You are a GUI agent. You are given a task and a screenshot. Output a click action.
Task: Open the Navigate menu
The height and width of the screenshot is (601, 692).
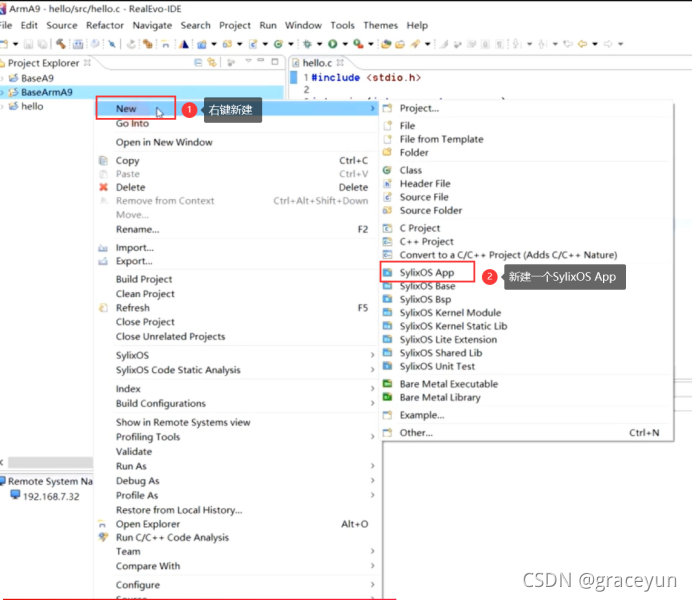[x=152, y=25]
